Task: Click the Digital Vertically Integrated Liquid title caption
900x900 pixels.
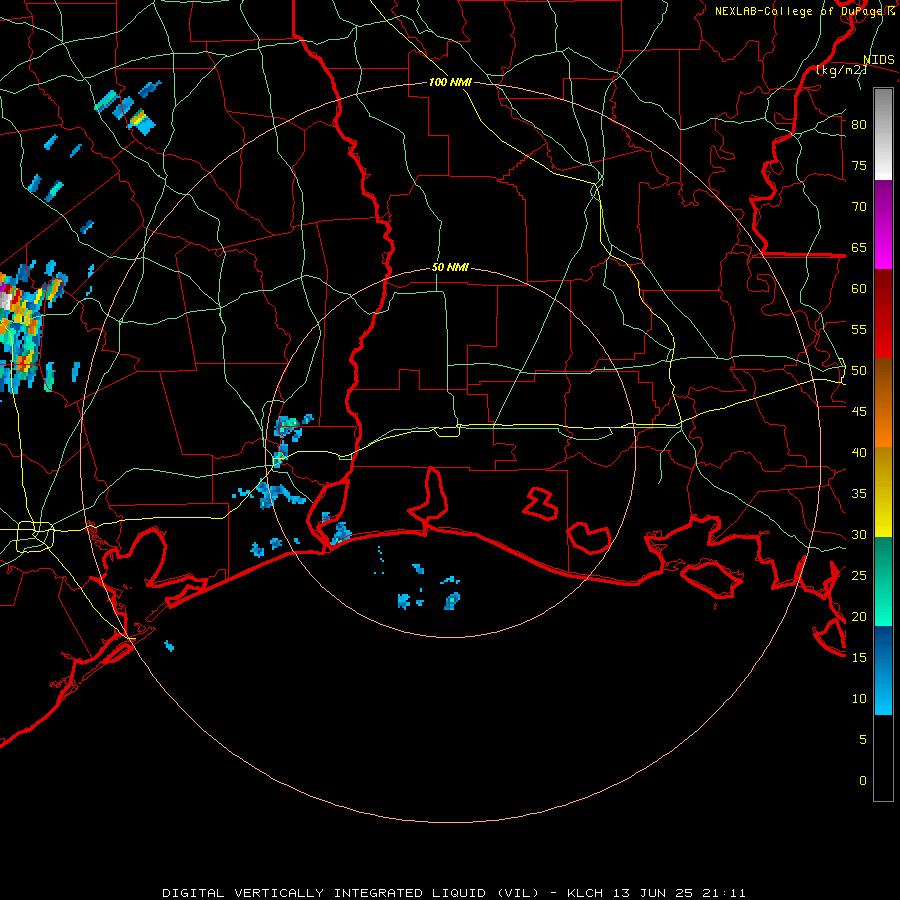Action: coord(454,893)
